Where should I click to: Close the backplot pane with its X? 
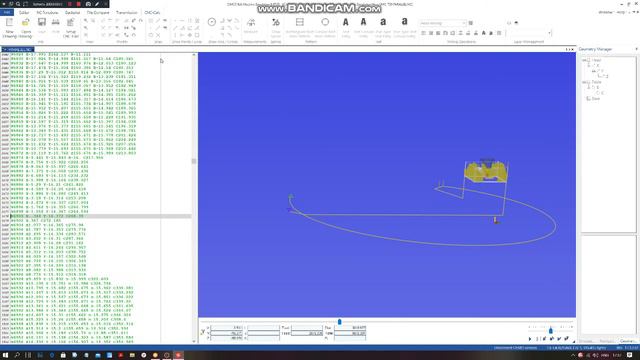(x=572, y=49)
